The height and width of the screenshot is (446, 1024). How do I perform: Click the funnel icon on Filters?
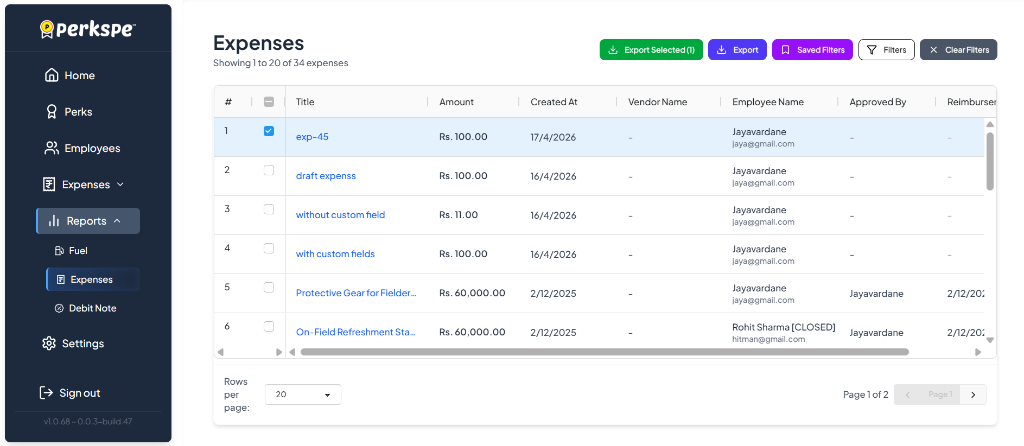[871, 50]
